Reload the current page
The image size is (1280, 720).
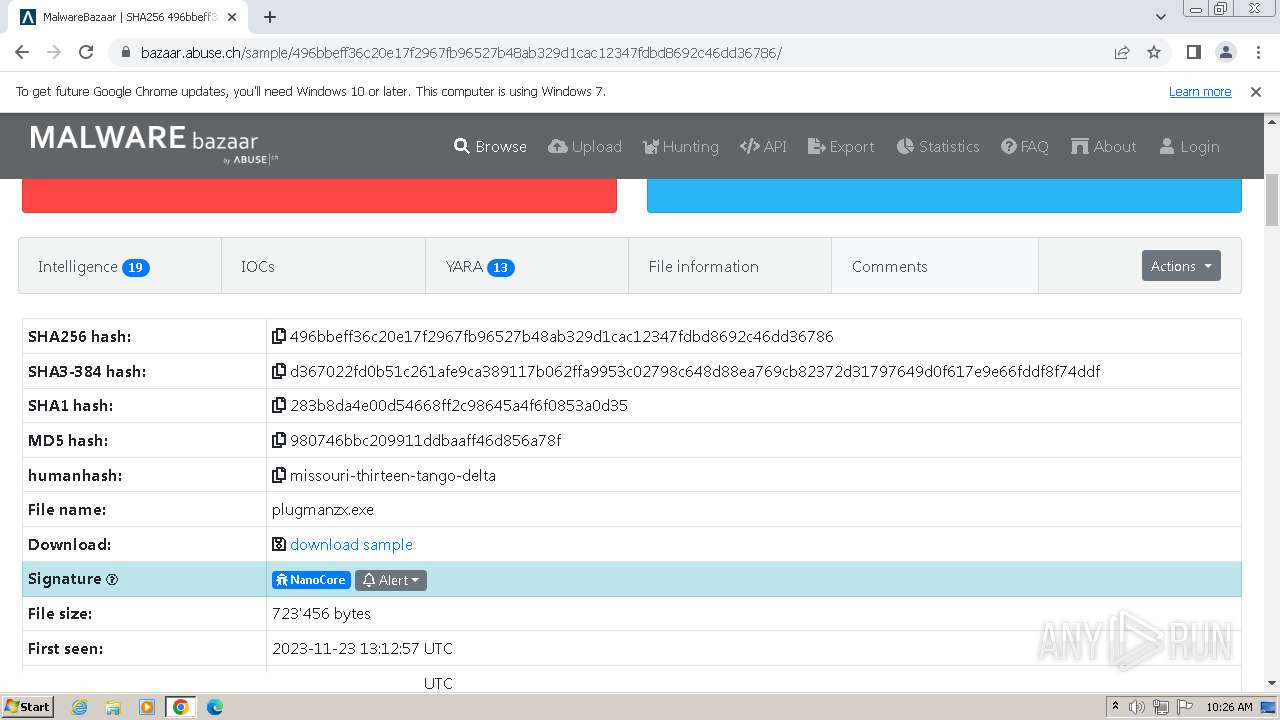tap(86, 52)
